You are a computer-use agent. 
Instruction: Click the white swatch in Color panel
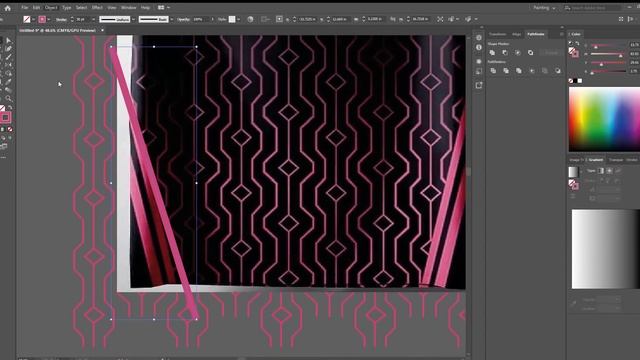click(x=580, y=81)
